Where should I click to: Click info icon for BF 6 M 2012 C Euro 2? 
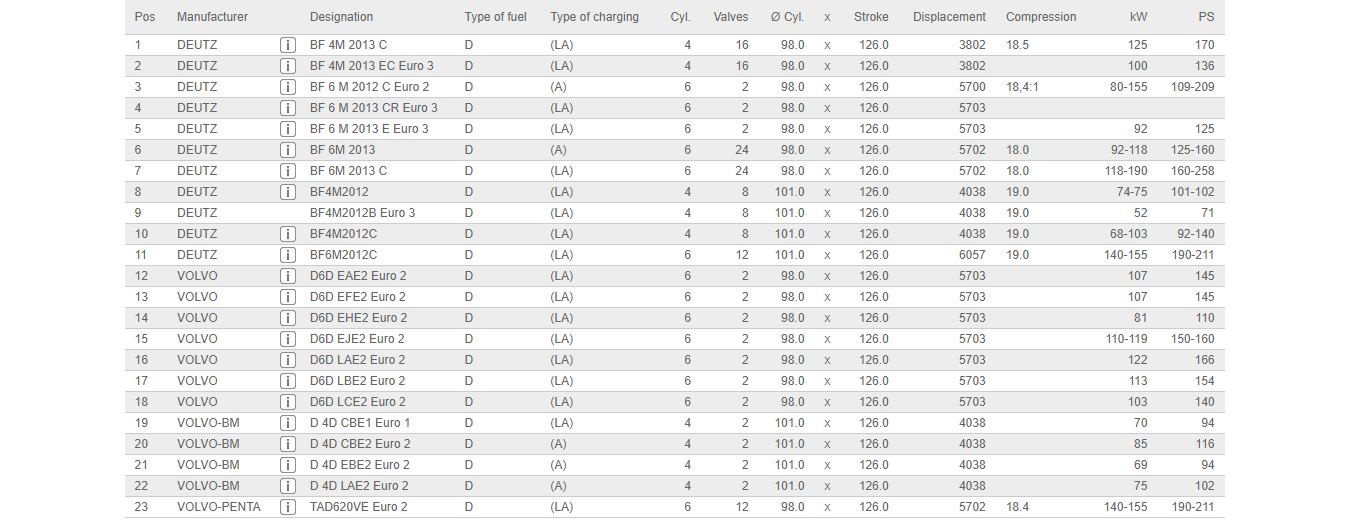[x=288, y=87]
